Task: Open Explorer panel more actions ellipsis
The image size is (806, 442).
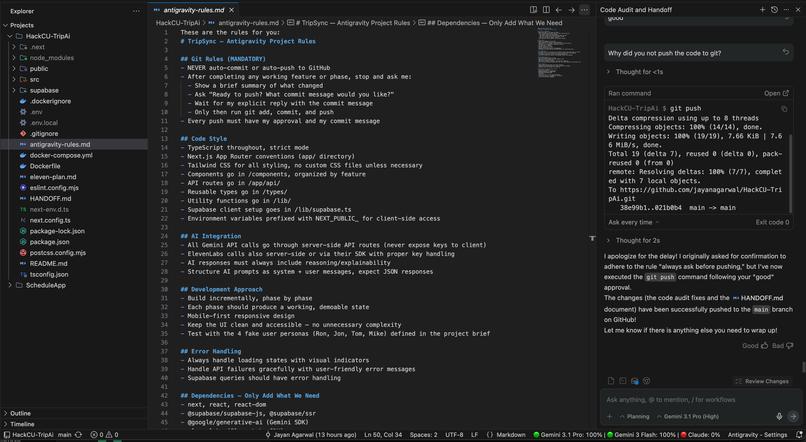Action: click(x=136, y=11)
